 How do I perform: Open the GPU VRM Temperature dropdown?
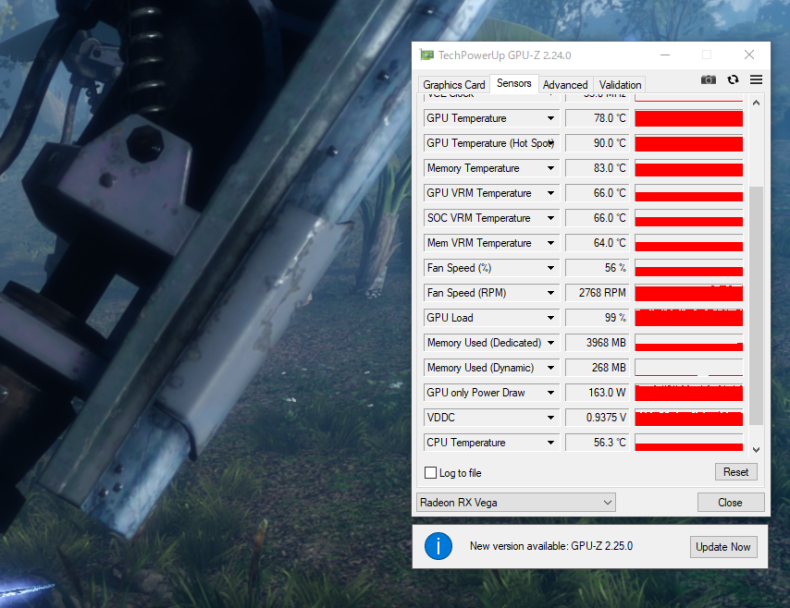point(551,193)
